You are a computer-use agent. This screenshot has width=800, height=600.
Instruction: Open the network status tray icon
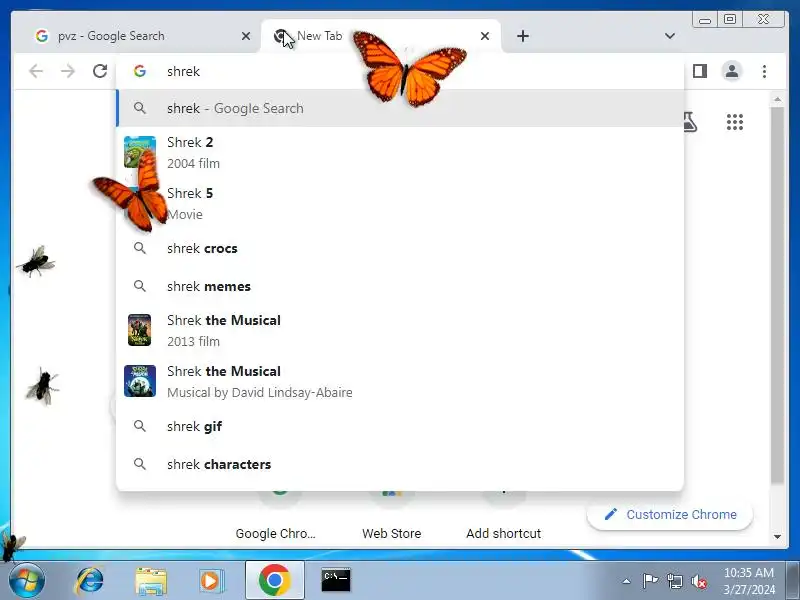[674, 581]
